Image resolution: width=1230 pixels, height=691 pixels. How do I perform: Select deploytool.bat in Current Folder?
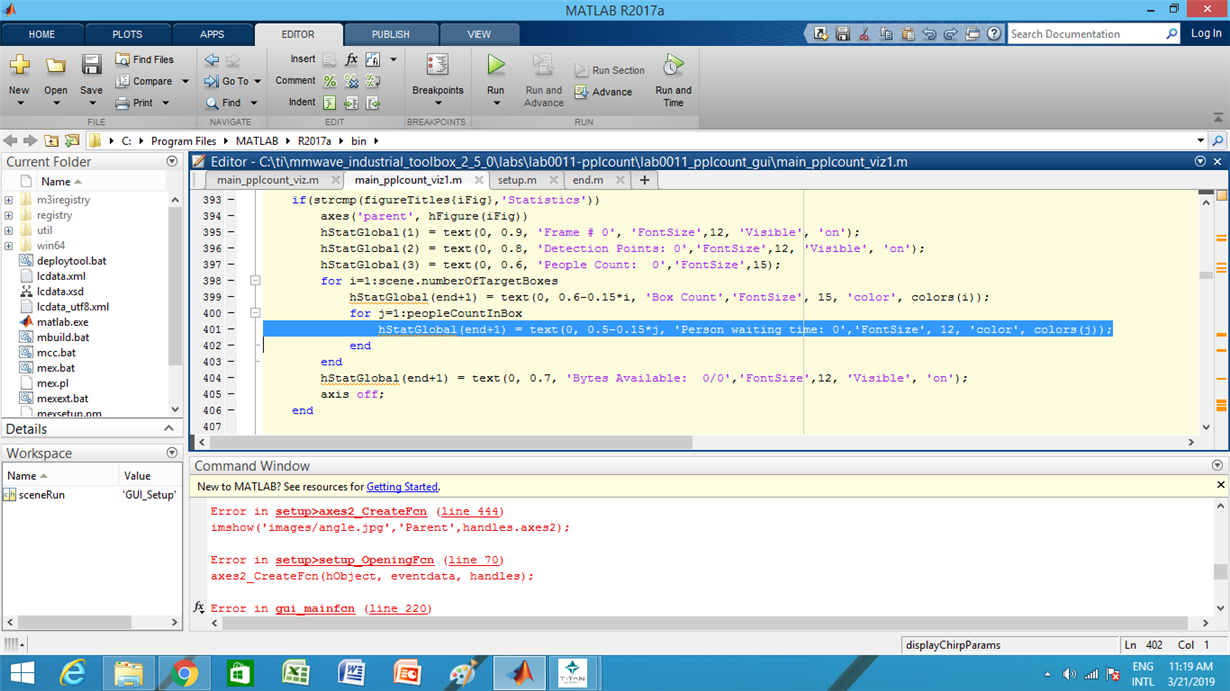pyautogui.click(x=71, y=261)
